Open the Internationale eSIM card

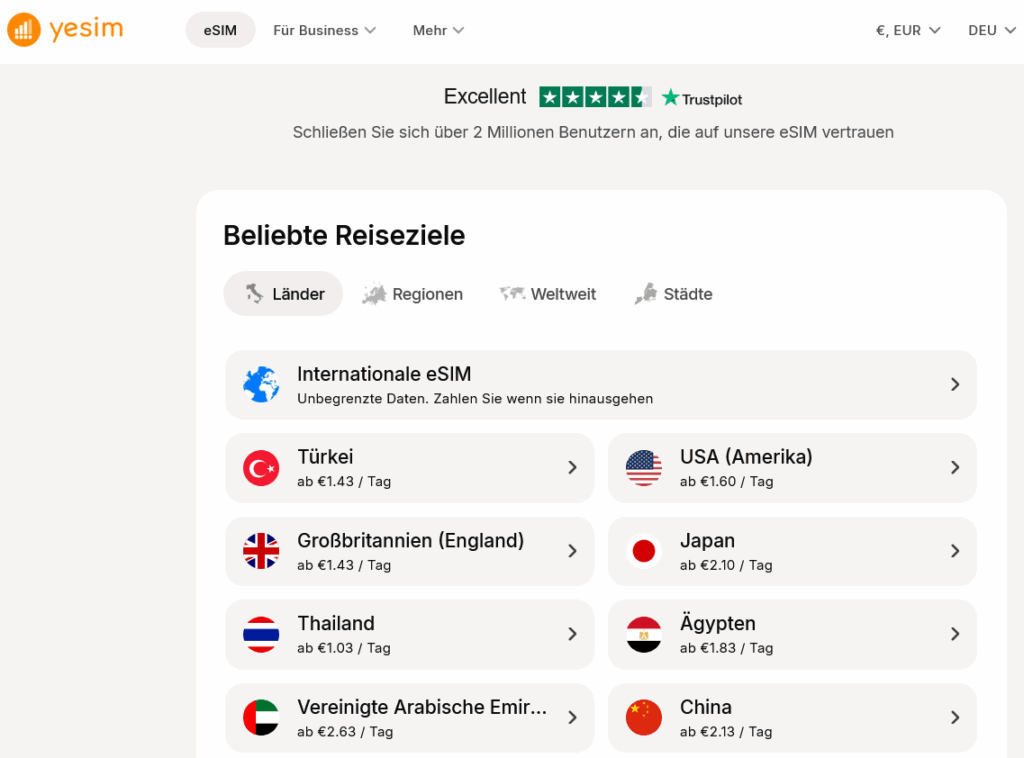[x=600, y=384]
